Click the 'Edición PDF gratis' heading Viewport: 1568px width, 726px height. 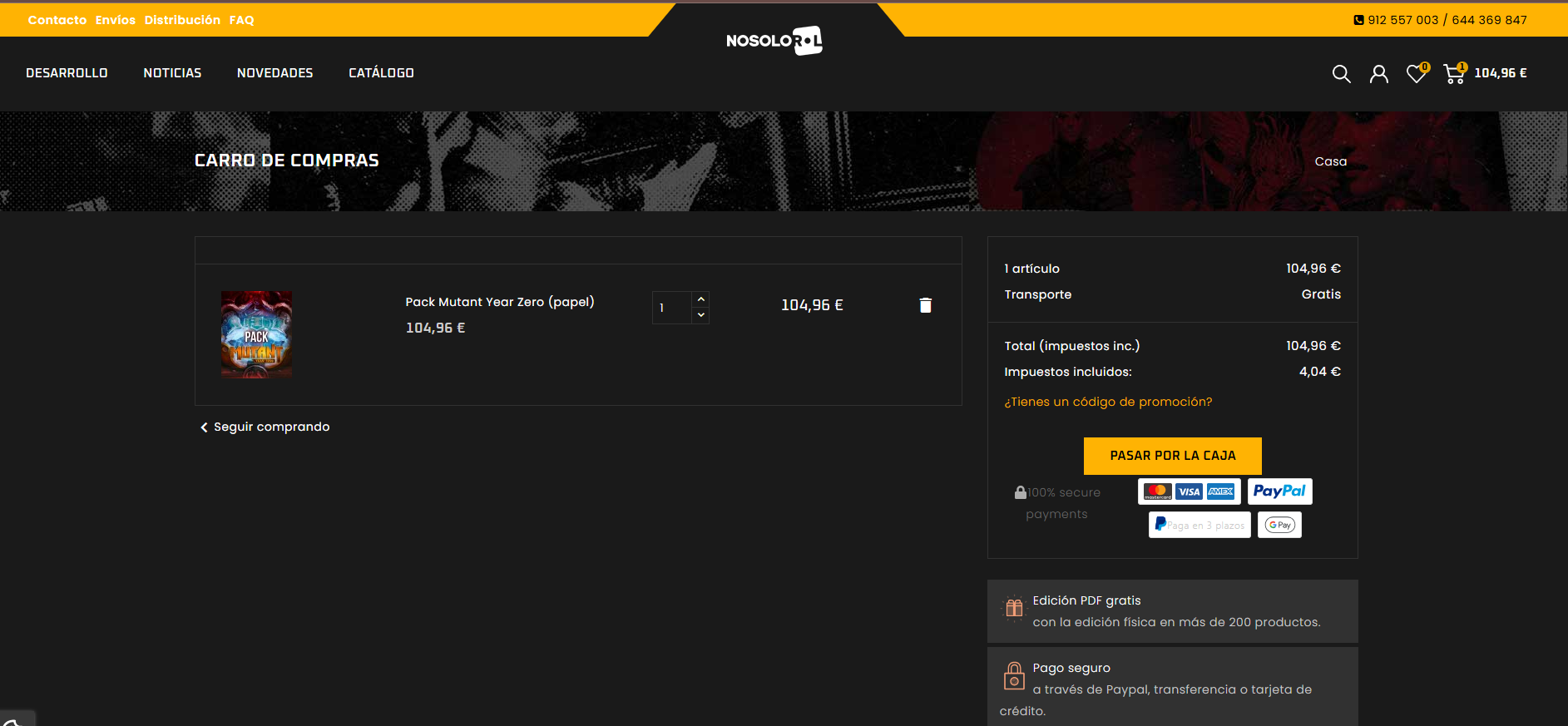(1086, 600)
